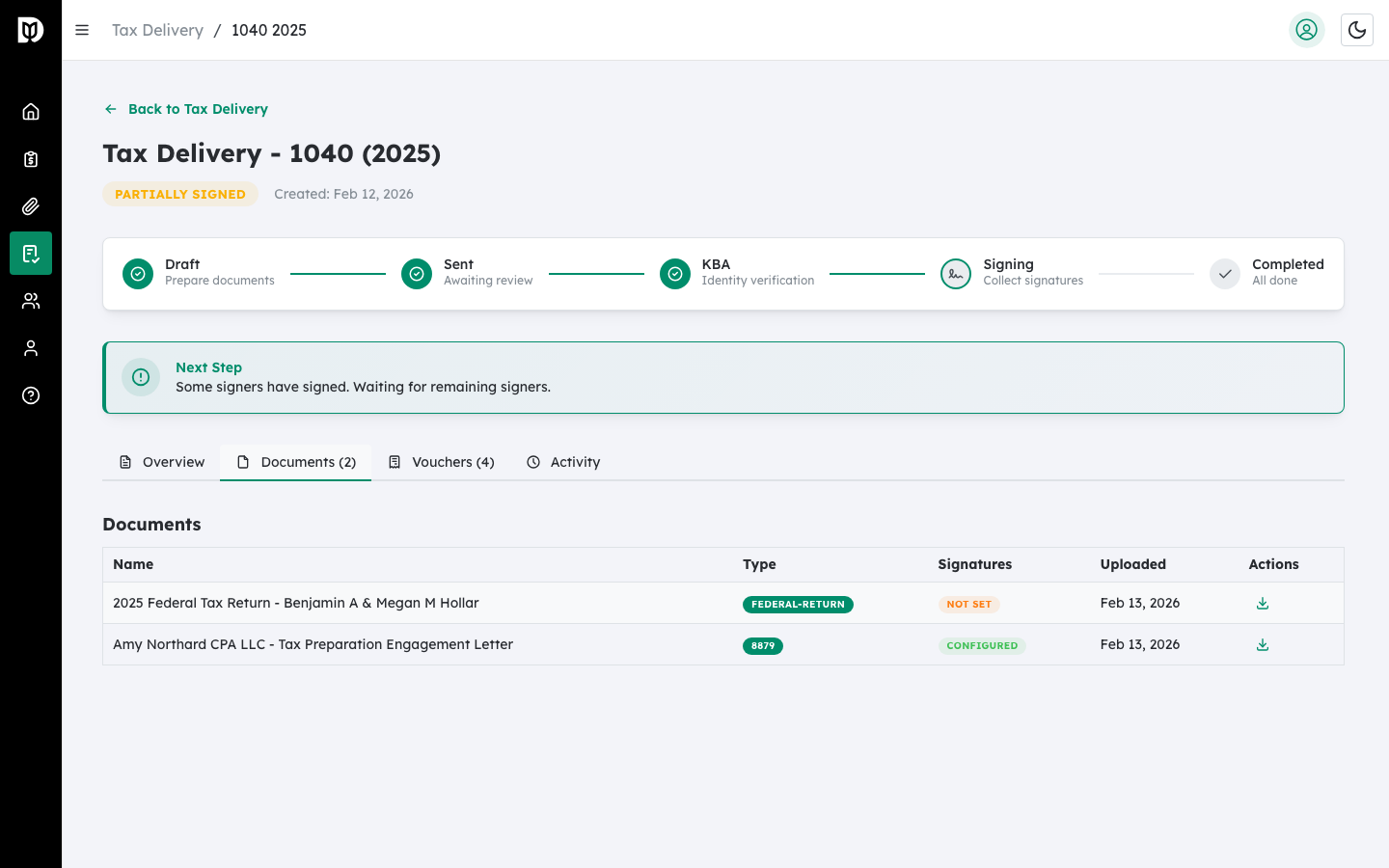The width and height of the screenshot is (1389, 868).
Task: Switch to the Overview tab
Action: [x=161, y=462]
